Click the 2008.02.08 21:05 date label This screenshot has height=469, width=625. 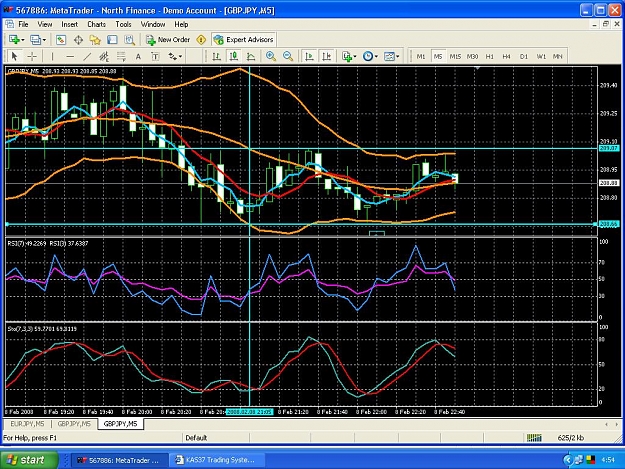[250, 412]
